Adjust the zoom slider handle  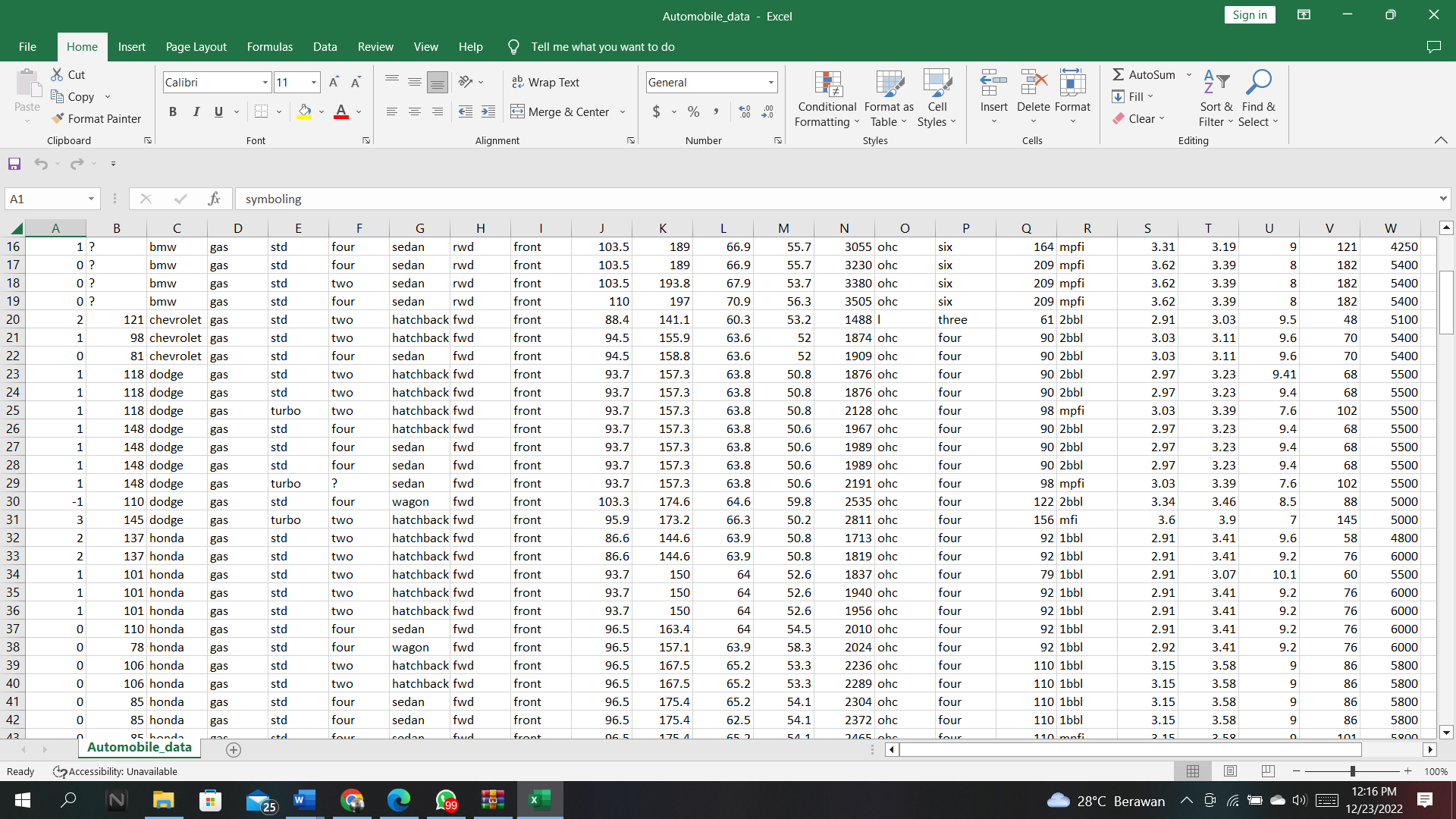pyautogui.click(x=1352, y=770)
